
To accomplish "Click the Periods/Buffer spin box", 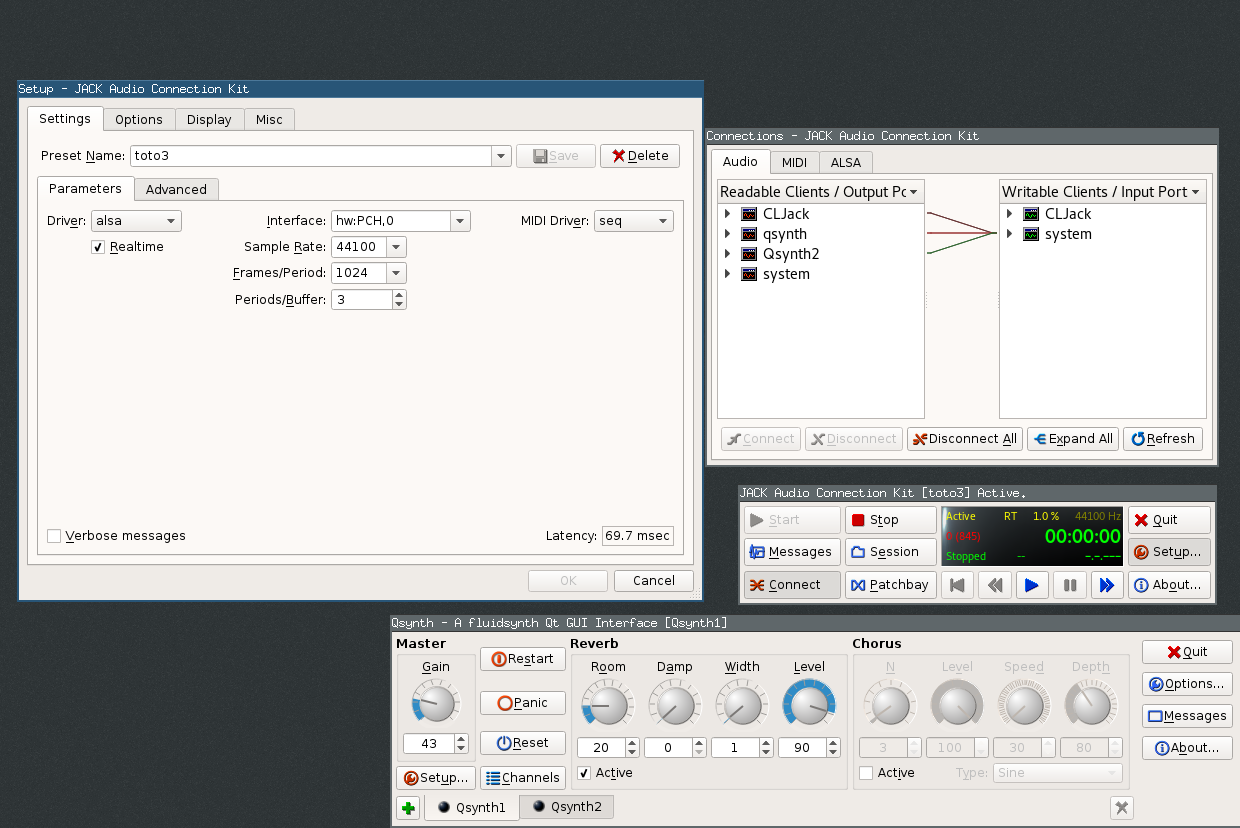I will pos(369,299).
